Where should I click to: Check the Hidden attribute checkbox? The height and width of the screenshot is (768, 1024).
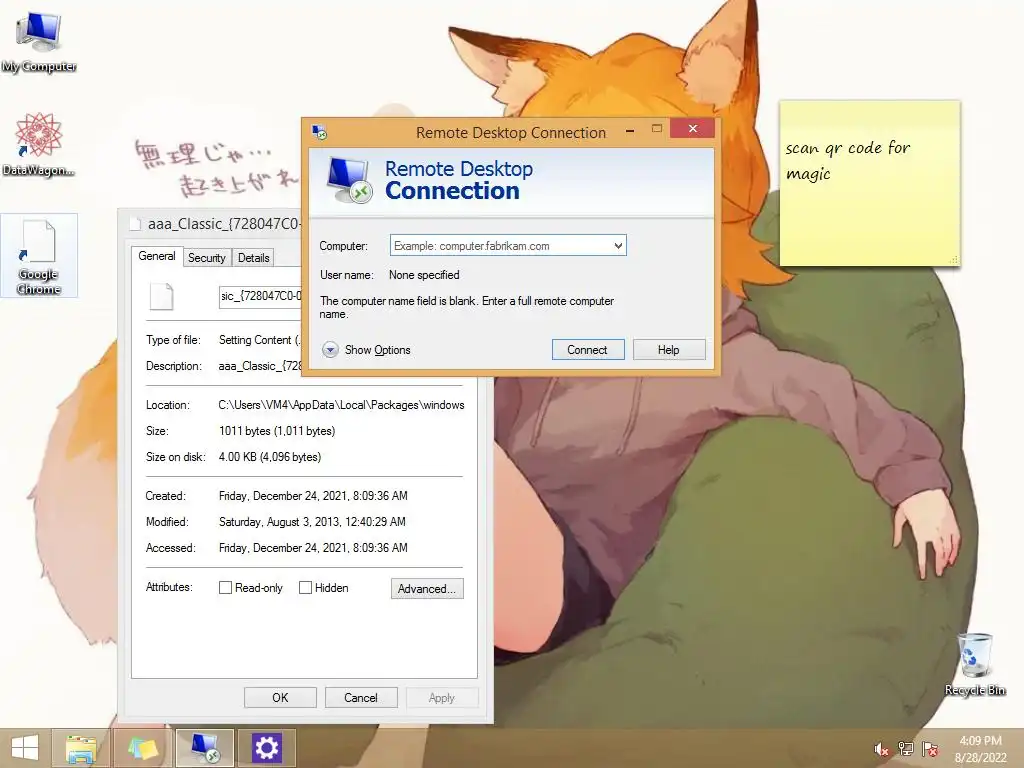point(305,588)
